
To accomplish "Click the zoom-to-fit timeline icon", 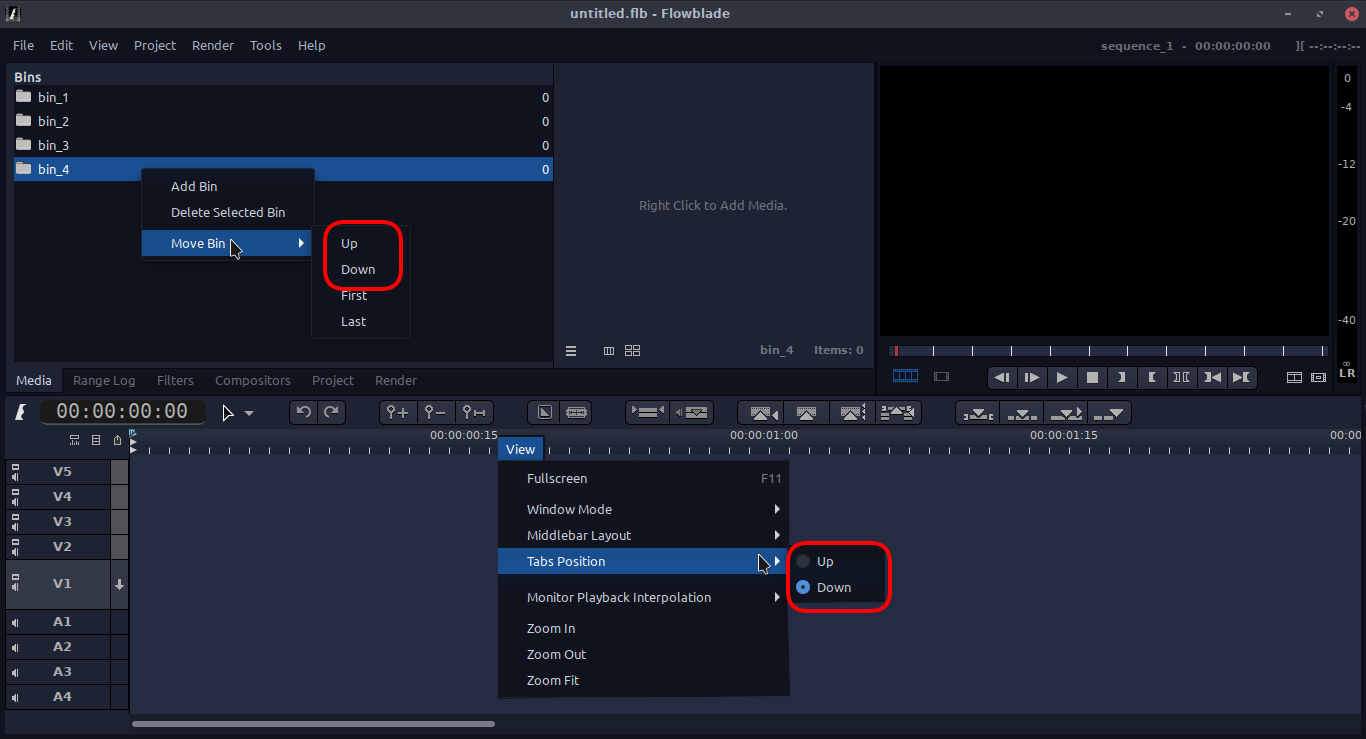I will [474, 412].
